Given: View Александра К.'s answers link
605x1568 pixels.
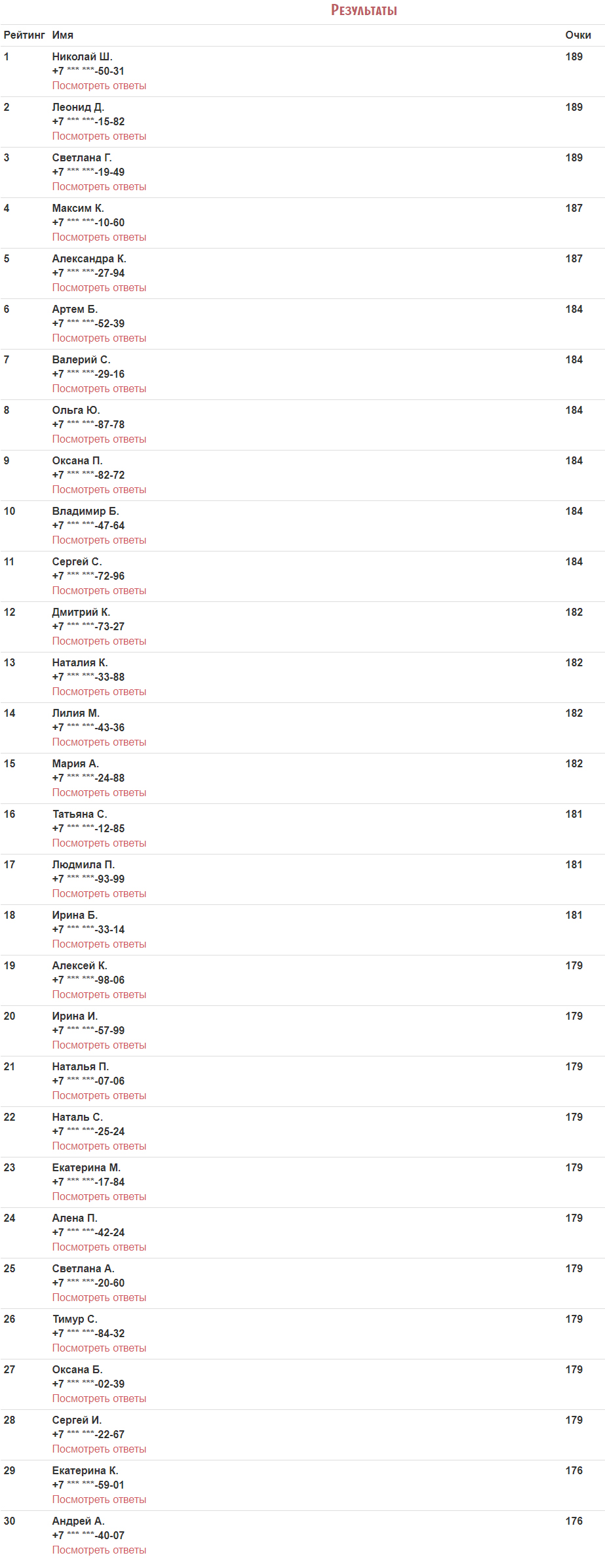Looking at the screenshot, I should (99, 288).
